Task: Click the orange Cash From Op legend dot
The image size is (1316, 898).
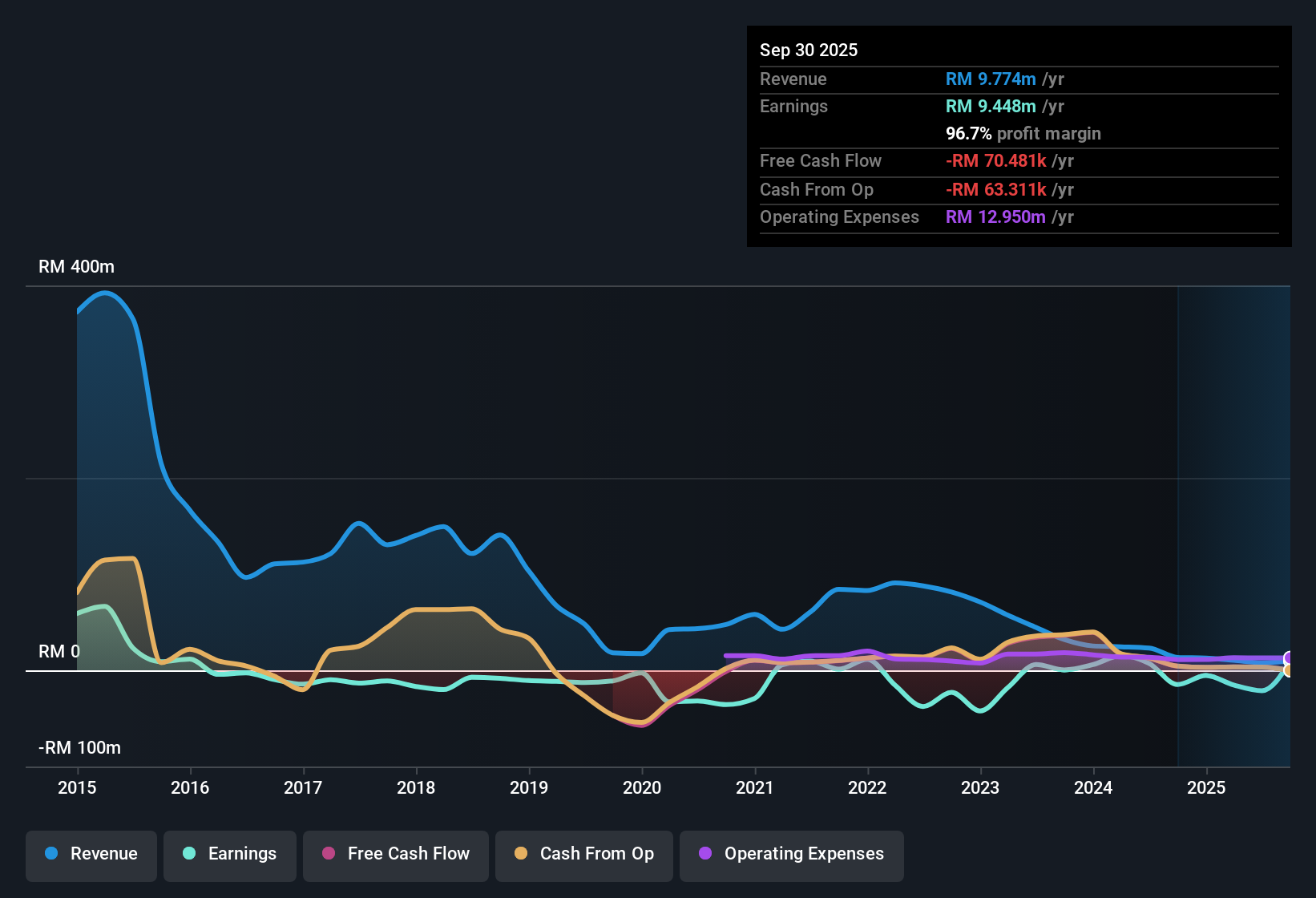Action: (x=521, y=854)
